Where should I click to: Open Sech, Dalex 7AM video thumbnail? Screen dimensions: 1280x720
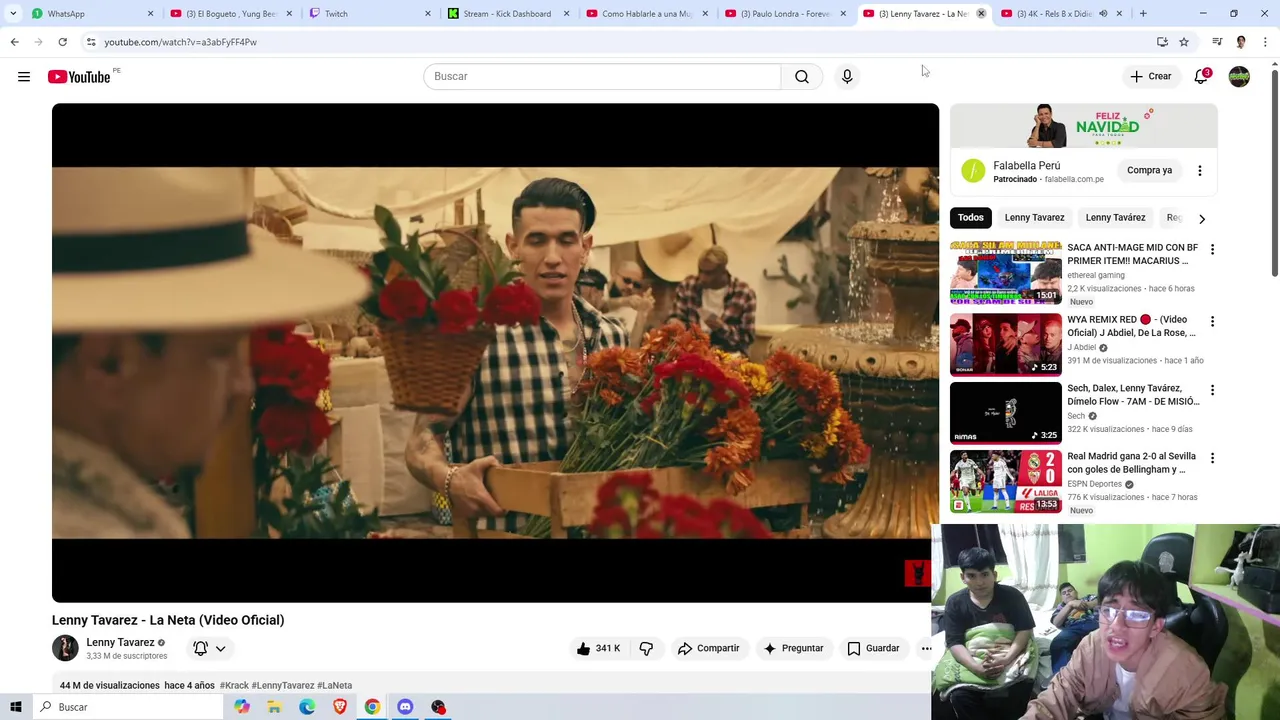(x=1005, y=412)
